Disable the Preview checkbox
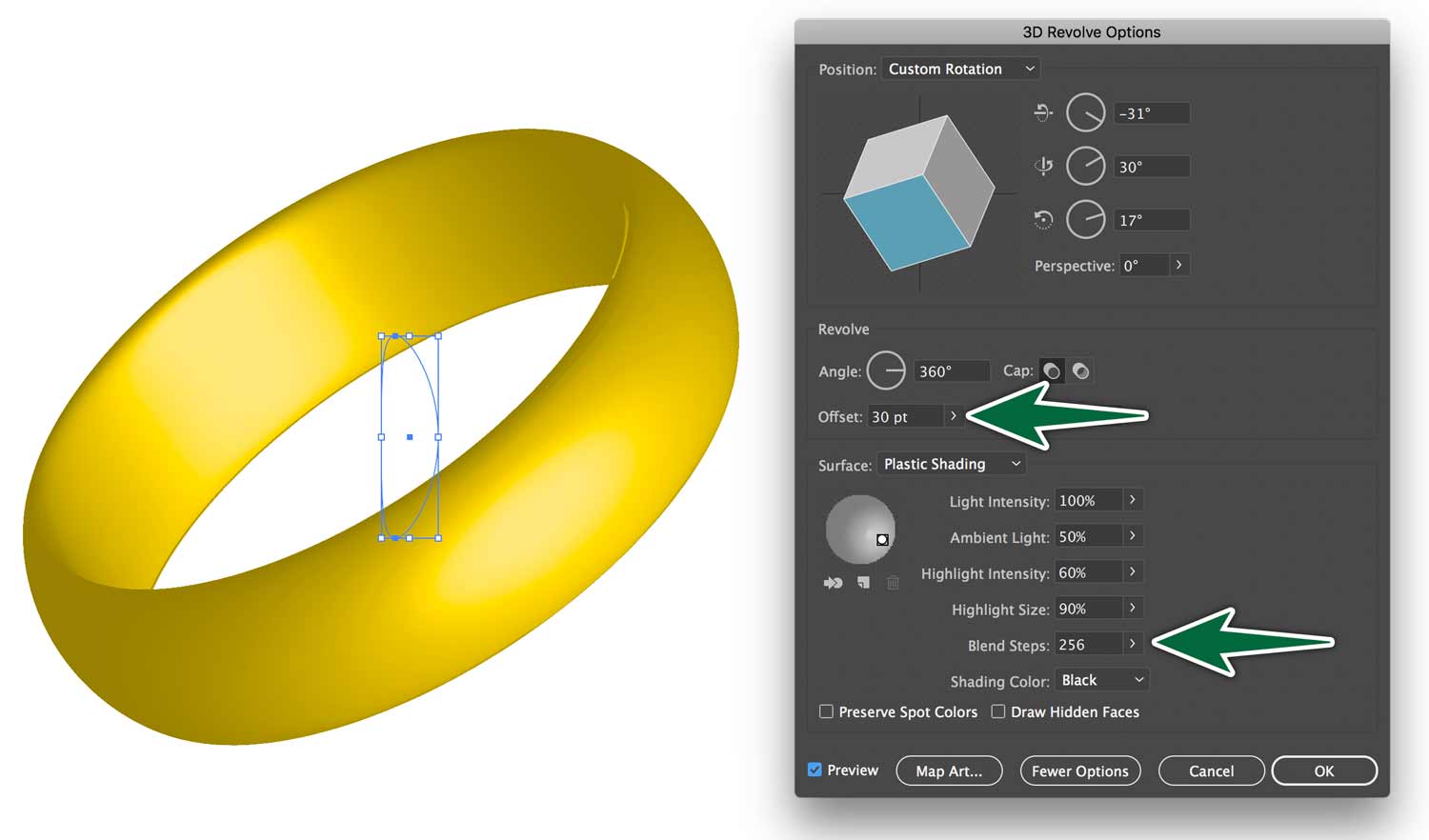This screenshot has height=840, width=1429. coord(815,770)
